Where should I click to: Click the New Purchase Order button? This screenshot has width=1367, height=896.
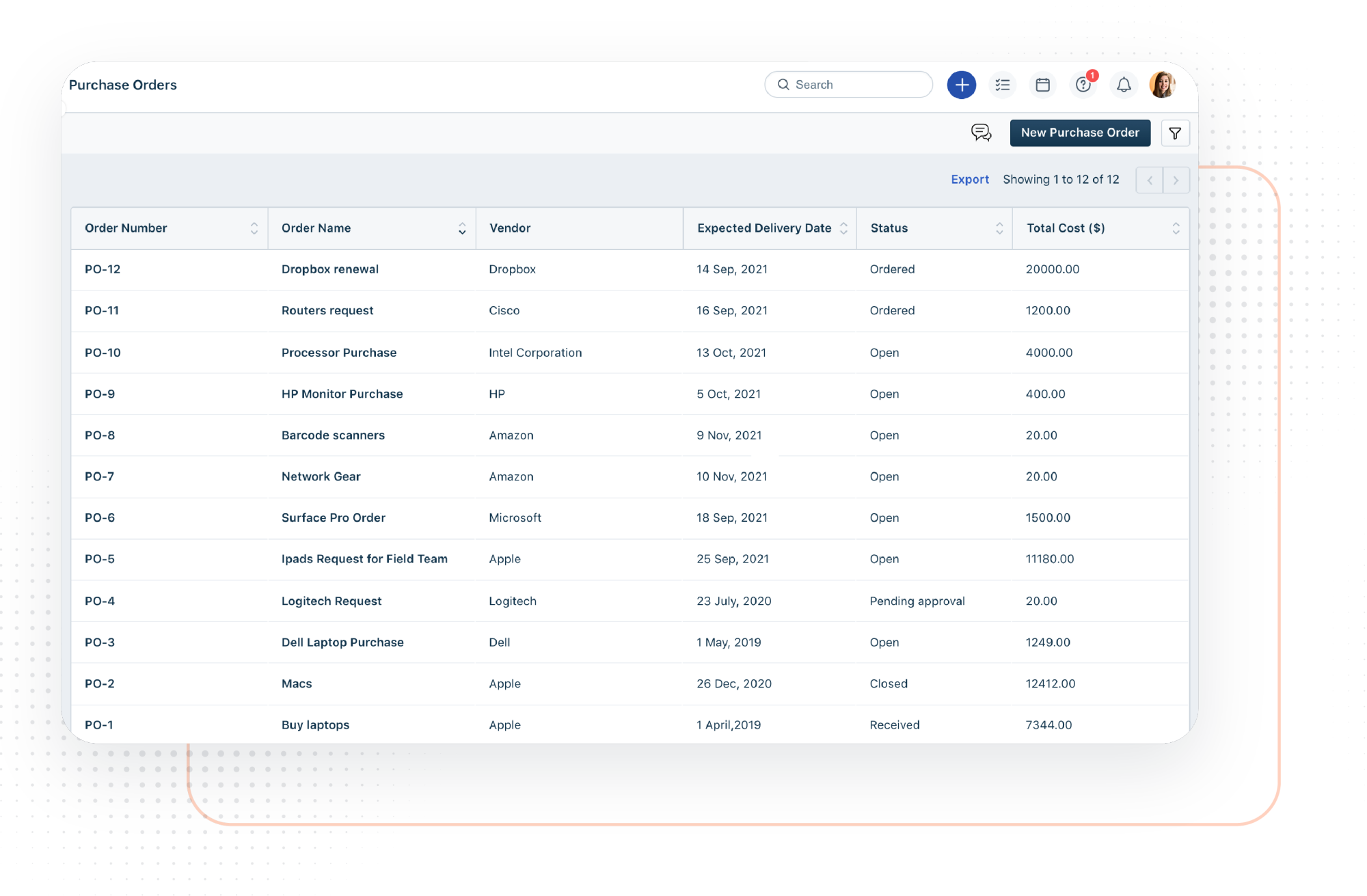tap(1080, 133)
